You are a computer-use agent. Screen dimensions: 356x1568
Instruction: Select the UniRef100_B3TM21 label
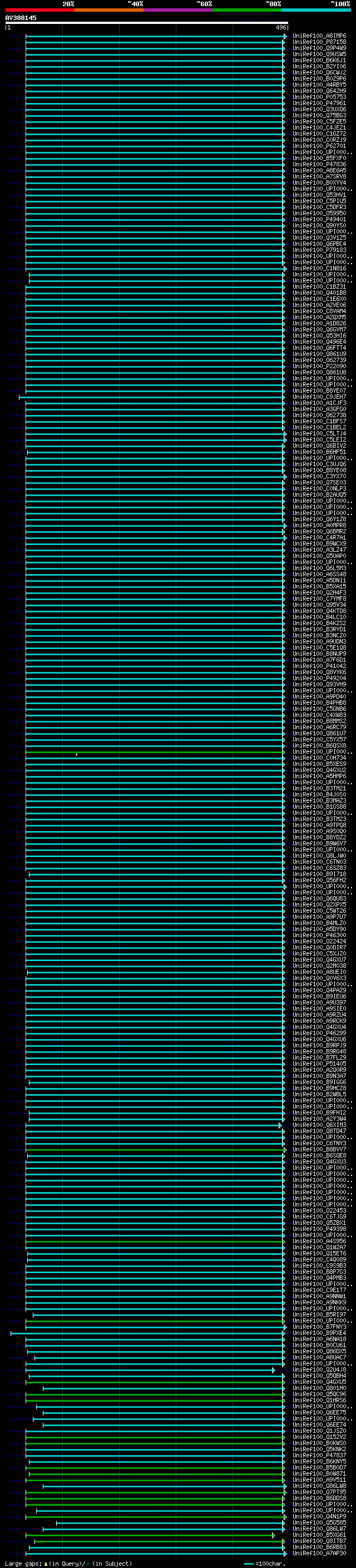[x=319, y=788]
